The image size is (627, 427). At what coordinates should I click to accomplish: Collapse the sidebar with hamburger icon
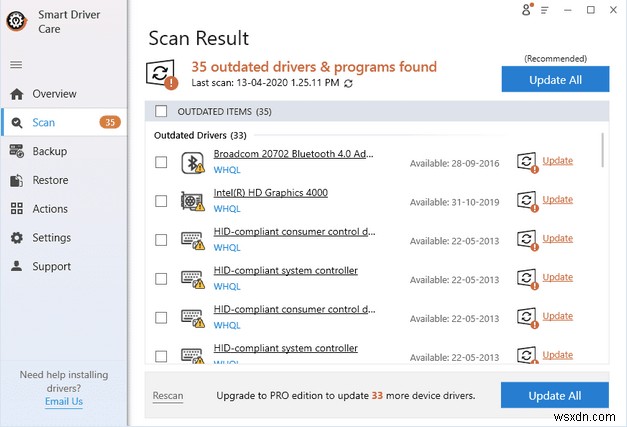[x=16, y=65]
